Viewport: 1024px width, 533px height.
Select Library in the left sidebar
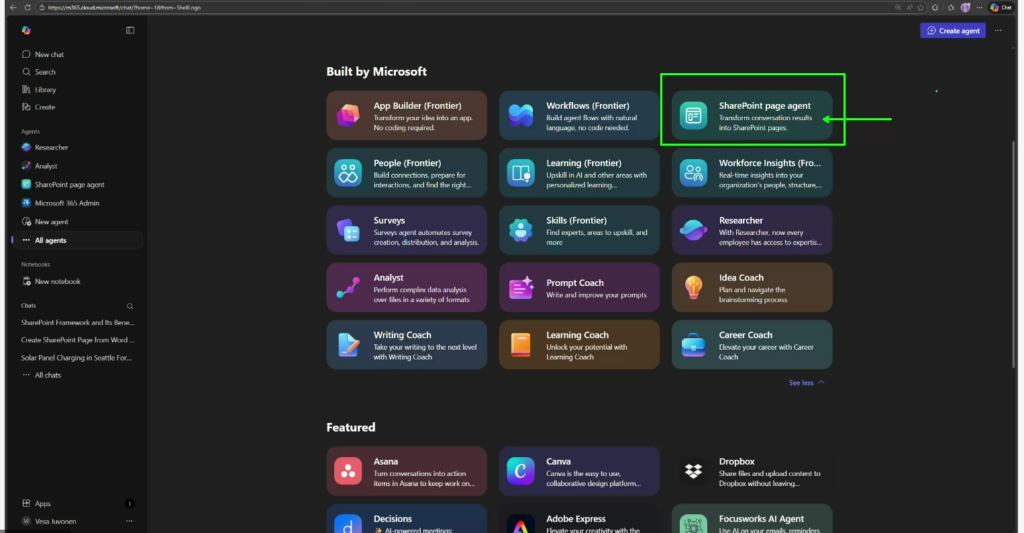click(45, 89)
